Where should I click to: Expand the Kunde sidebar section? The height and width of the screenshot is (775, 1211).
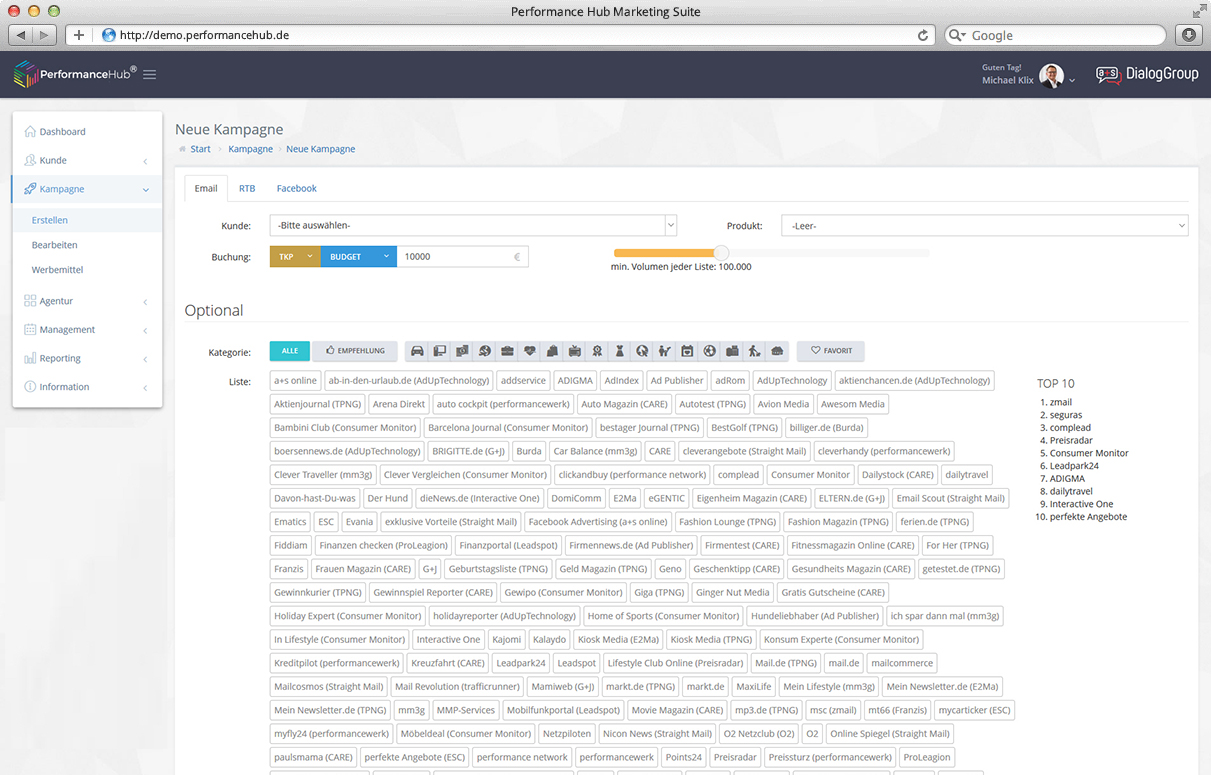pos(87,160)
